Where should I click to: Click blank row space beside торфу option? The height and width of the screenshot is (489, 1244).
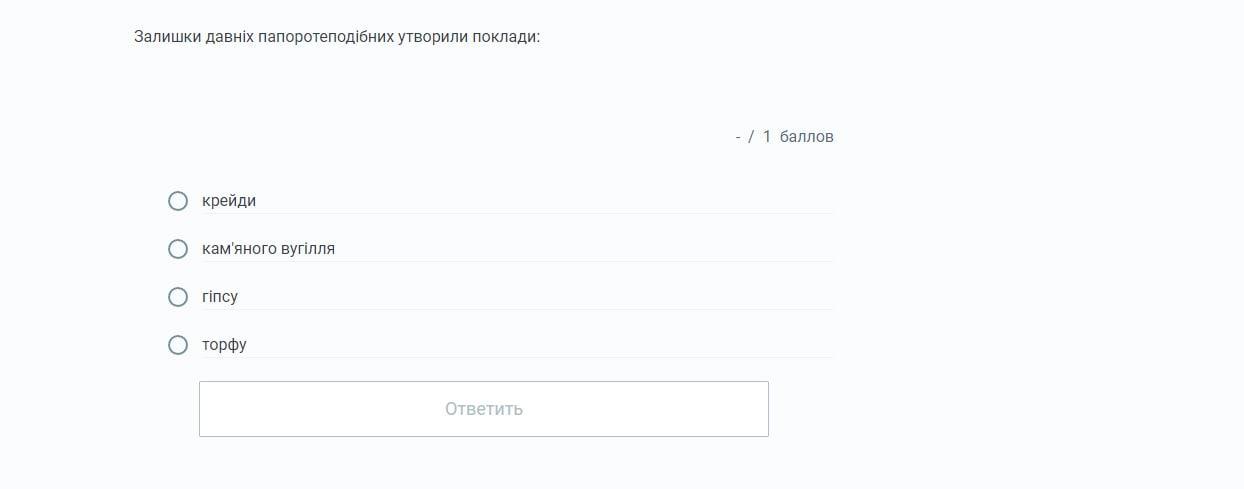pos(550,345)
